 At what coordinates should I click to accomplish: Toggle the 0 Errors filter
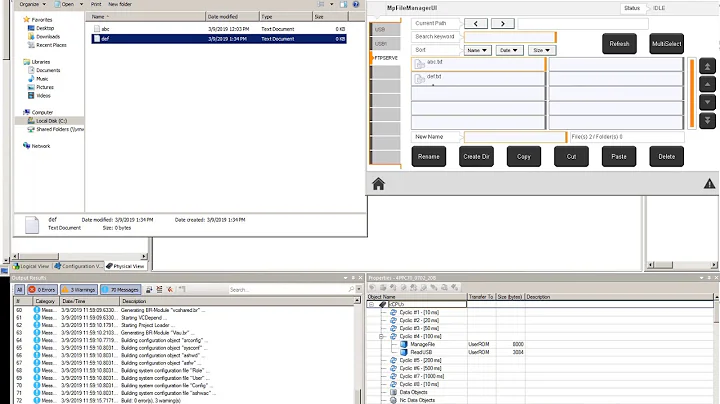click(x=42, y=290)
